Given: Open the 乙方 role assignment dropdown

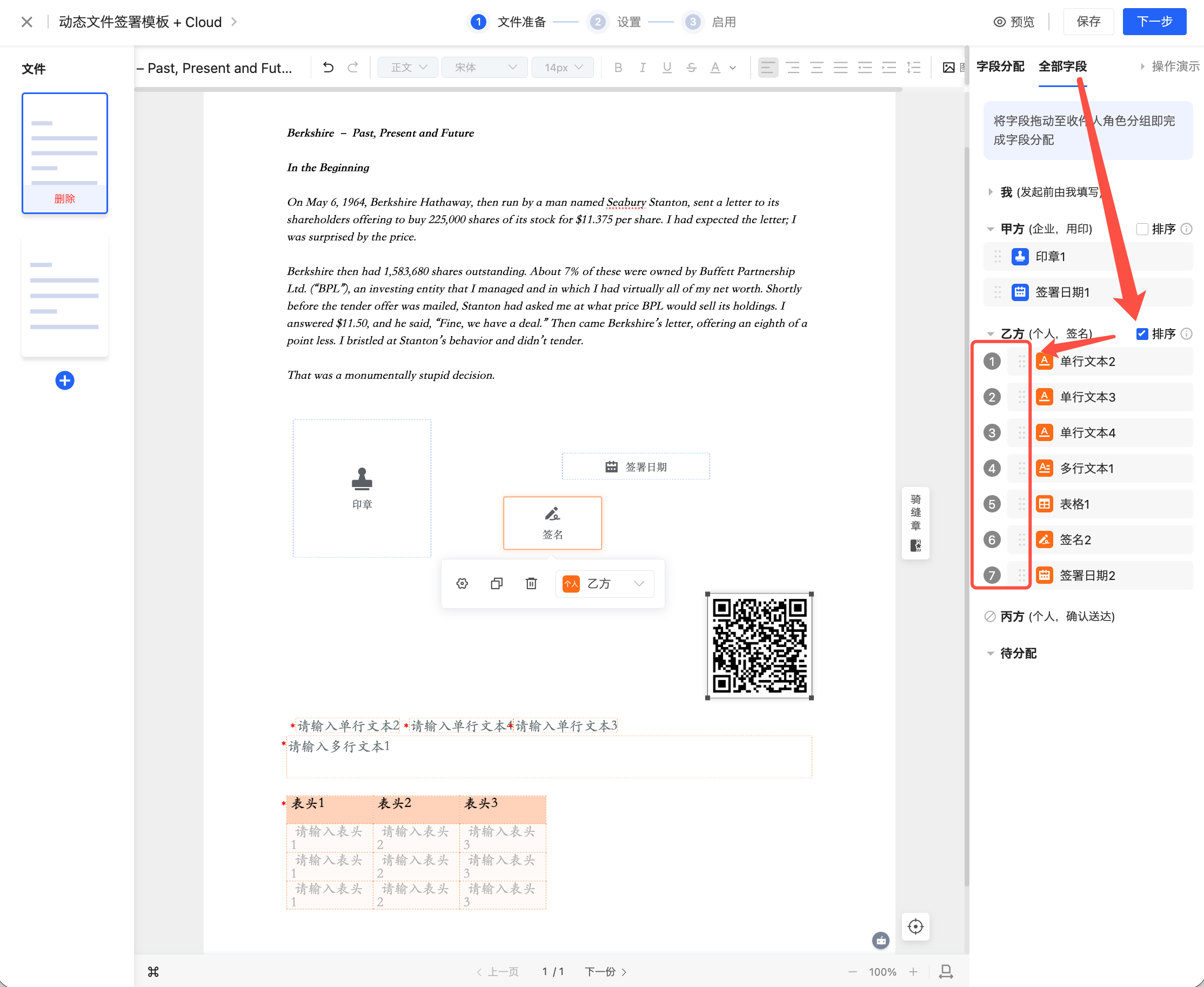Looking at the screenshot, I should pos(604,583).
